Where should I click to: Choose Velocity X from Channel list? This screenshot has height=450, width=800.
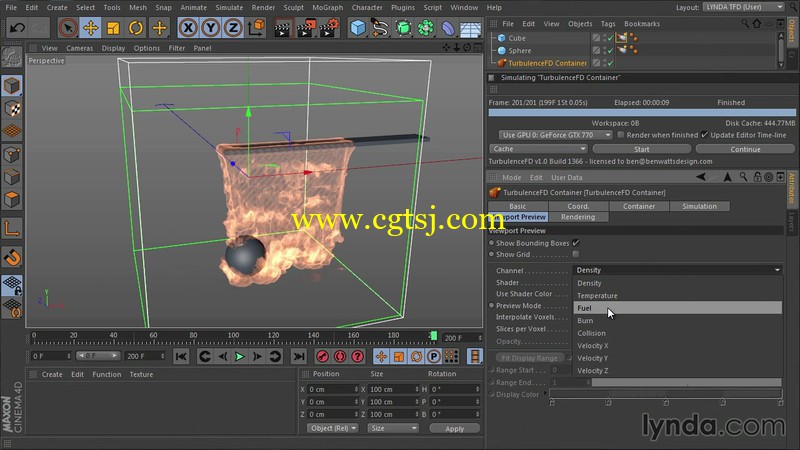(x=678, y=345)
